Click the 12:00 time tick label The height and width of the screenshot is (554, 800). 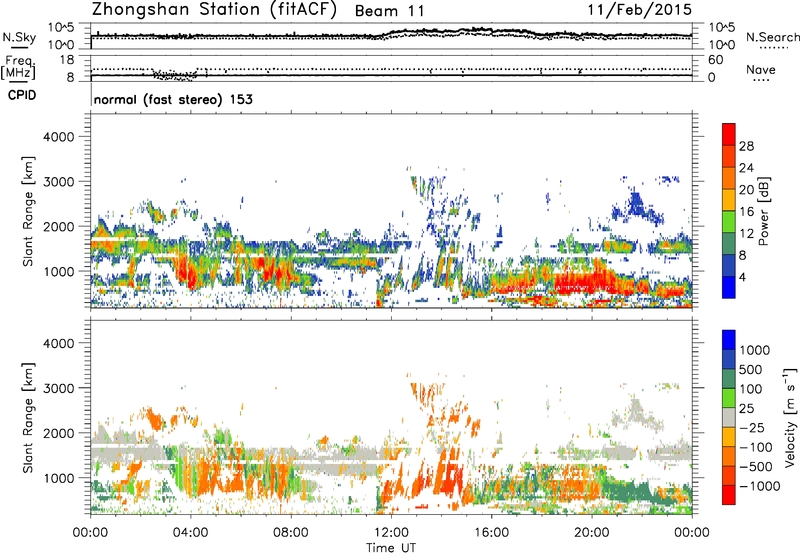(x=391, y=533)
